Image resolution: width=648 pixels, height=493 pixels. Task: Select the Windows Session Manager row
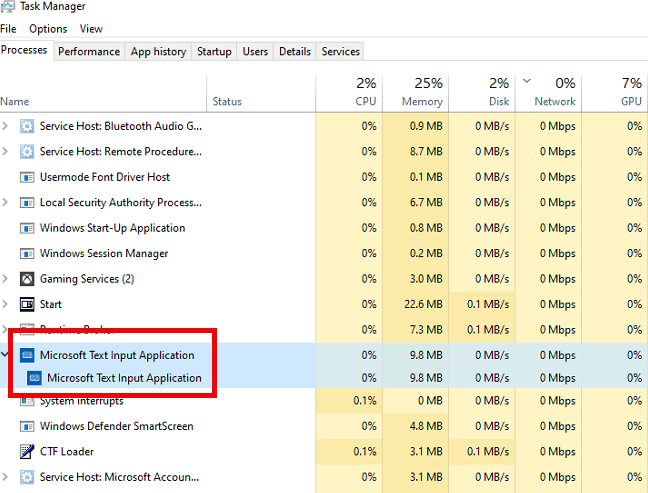click(324, 253)
